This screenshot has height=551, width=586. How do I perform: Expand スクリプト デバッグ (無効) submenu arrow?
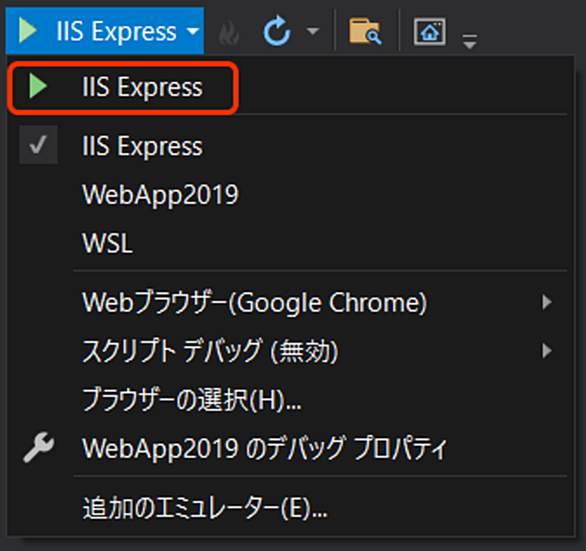click(547, 351)
